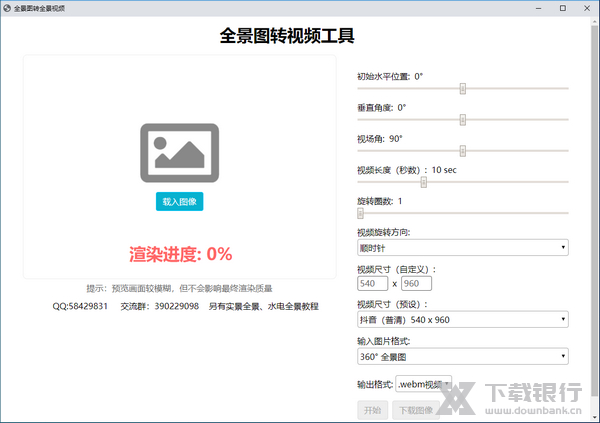Click the image placeholder icon in preview
Screen dimensions: 600x423
180,152
